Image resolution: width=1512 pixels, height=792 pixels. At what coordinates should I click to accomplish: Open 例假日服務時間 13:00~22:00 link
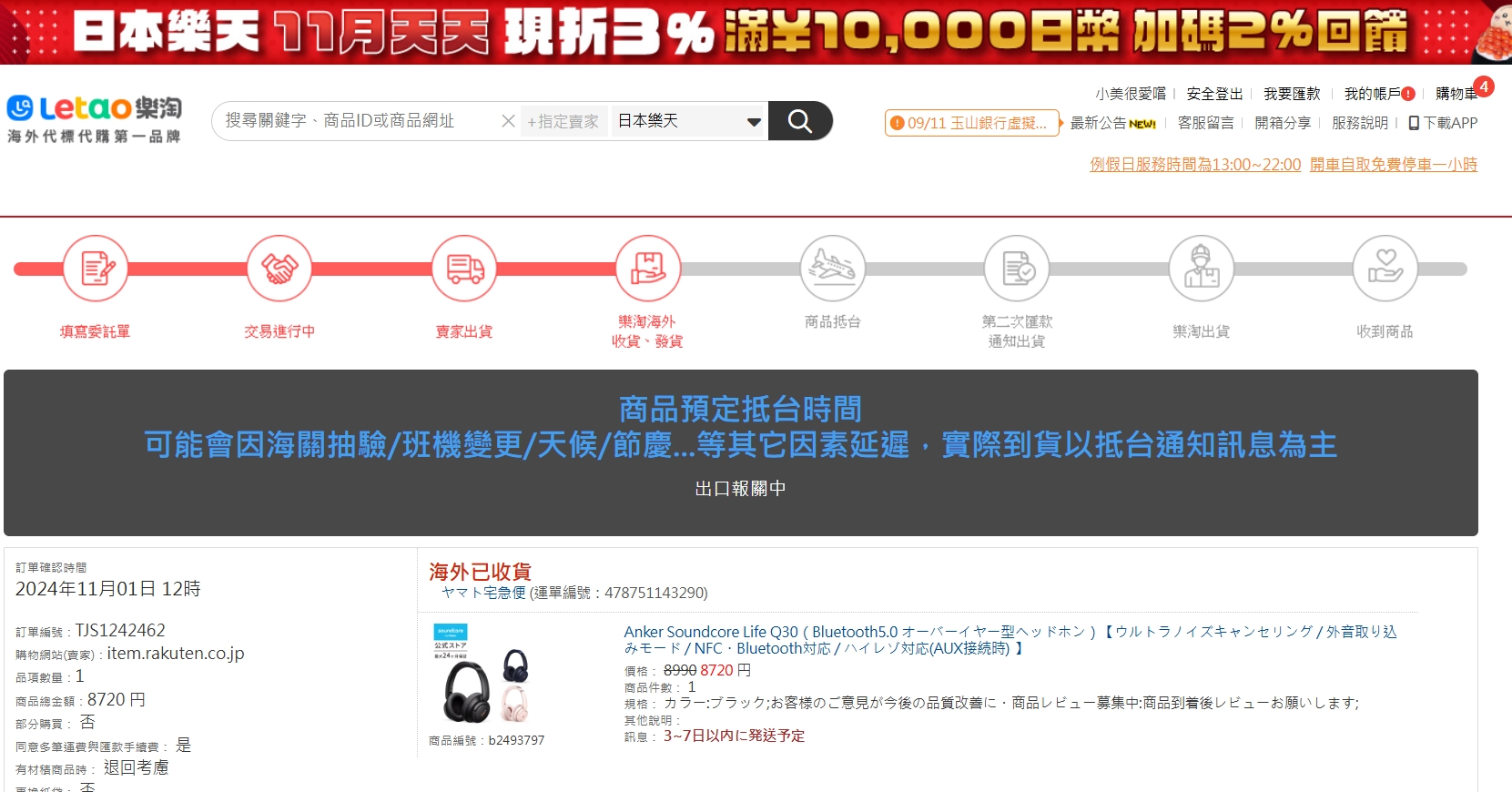pos(1195,165)
